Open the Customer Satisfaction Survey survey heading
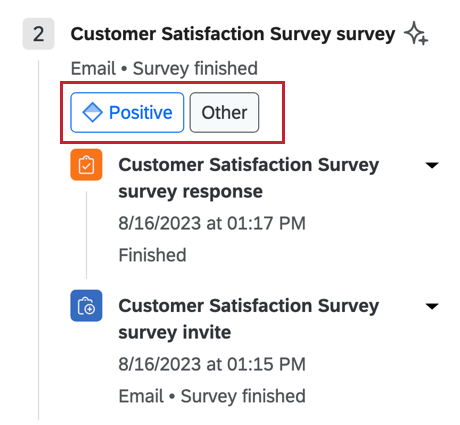Viewport: 460px width, 425px height. pyautogui.click(x=233, y=34)
